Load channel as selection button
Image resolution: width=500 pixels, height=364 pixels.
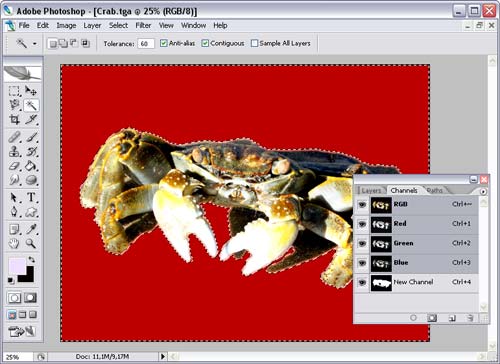tap(413, 318)
